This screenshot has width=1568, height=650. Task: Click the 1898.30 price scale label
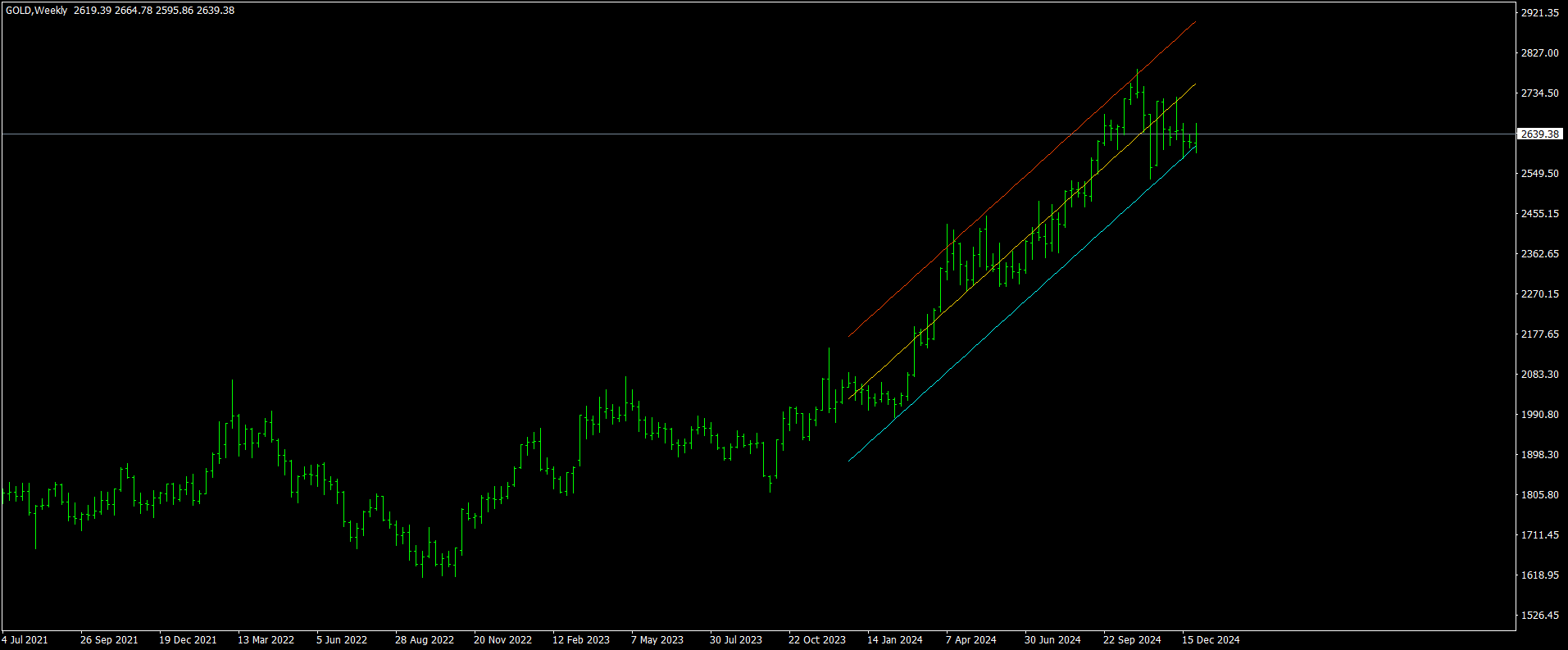(1540, 455)
